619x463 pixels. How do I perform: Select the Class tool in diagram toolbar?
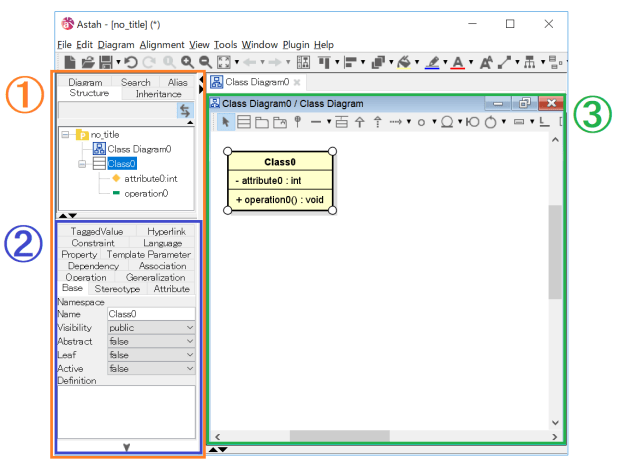click(x=243, y=122)
